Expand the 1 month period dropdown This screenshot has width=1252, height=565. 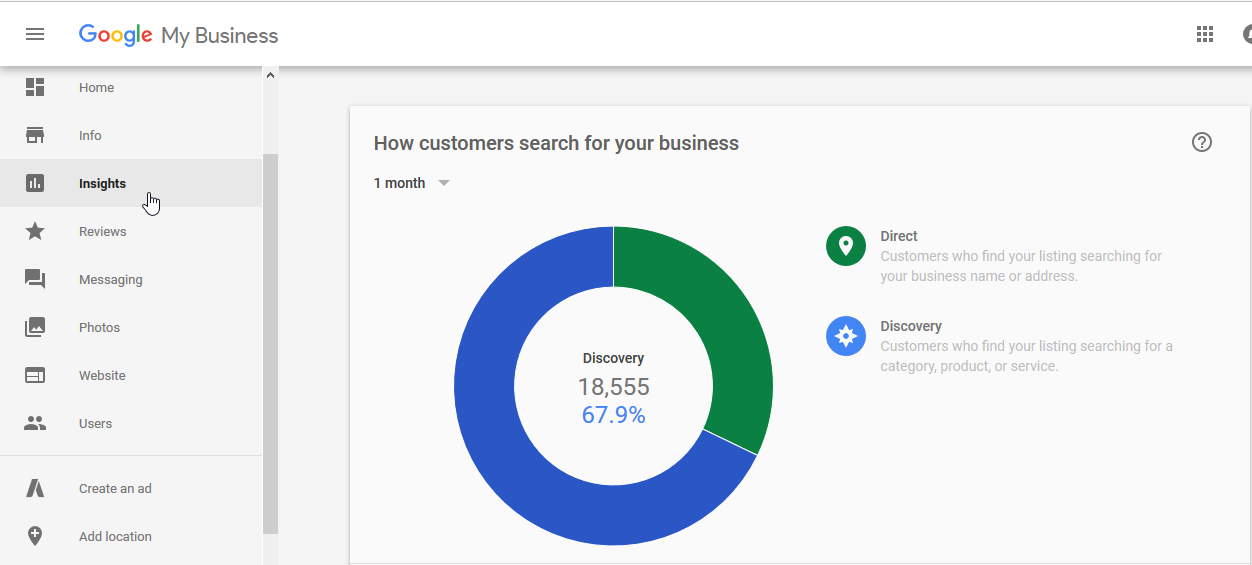444,183
